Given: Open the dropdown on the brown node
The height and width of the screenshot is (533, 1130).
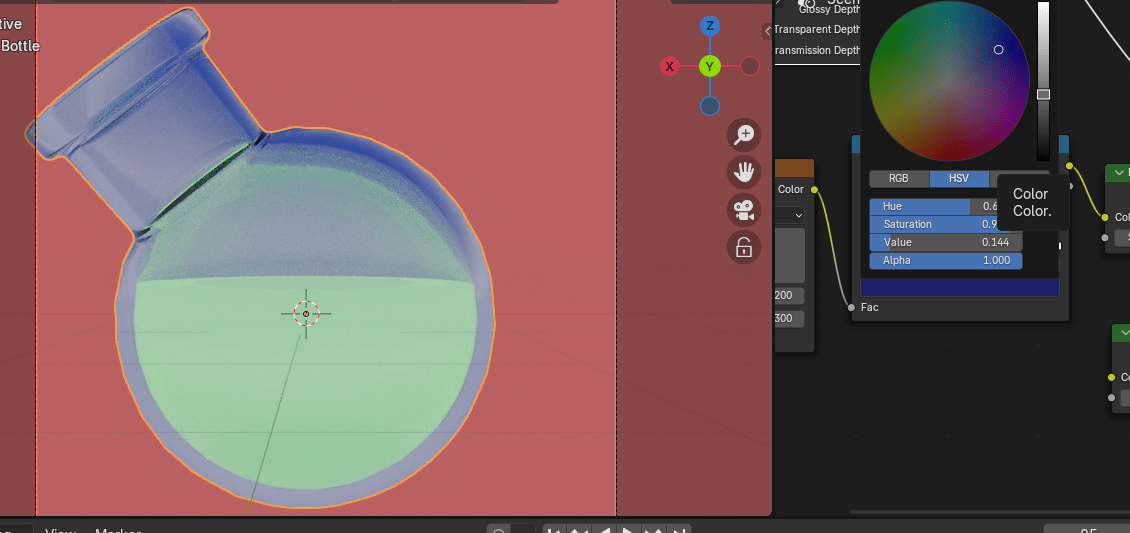Looking at the screenshot, I should point(798,215).
